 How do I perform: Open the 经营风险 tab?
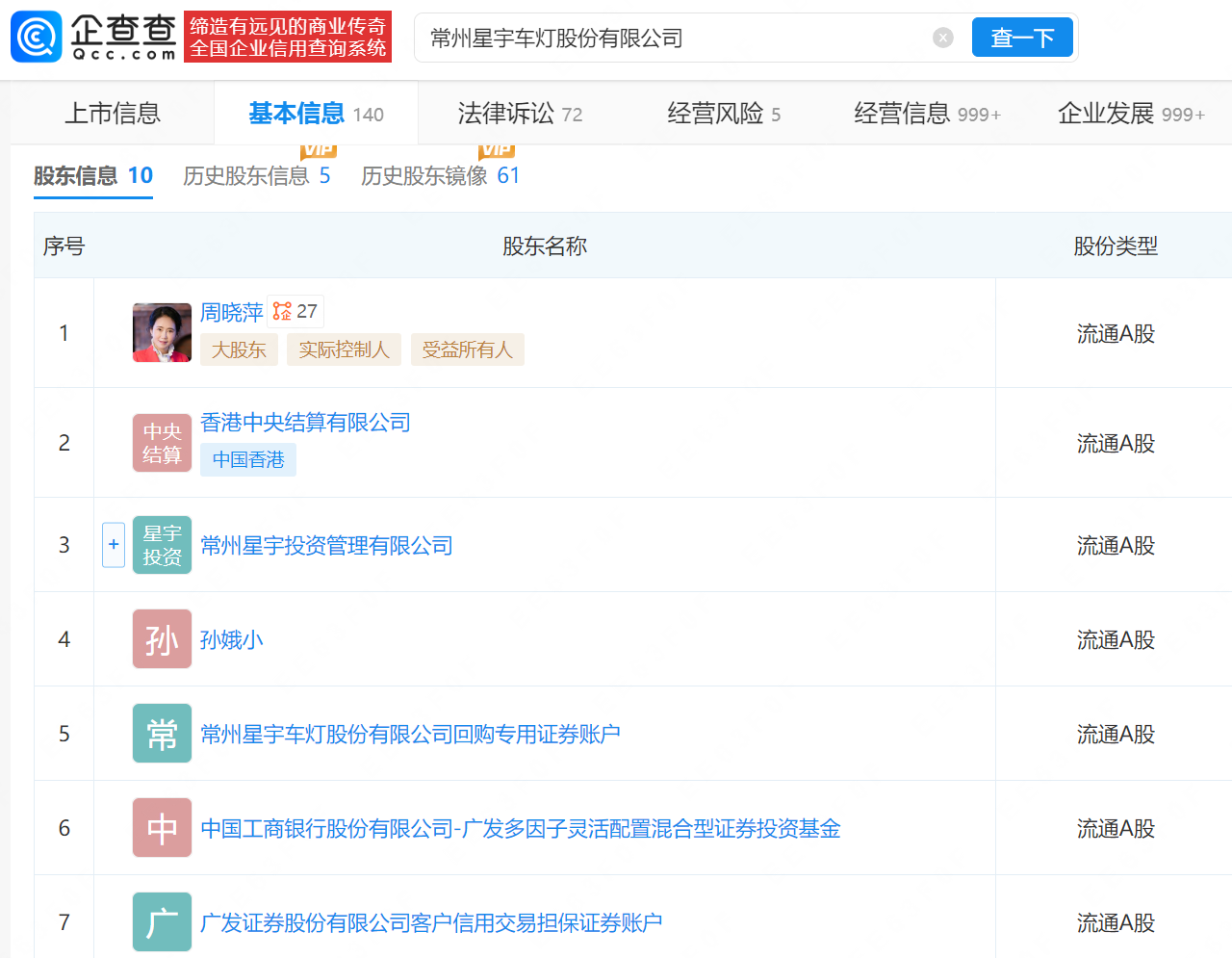coord(724,114)
